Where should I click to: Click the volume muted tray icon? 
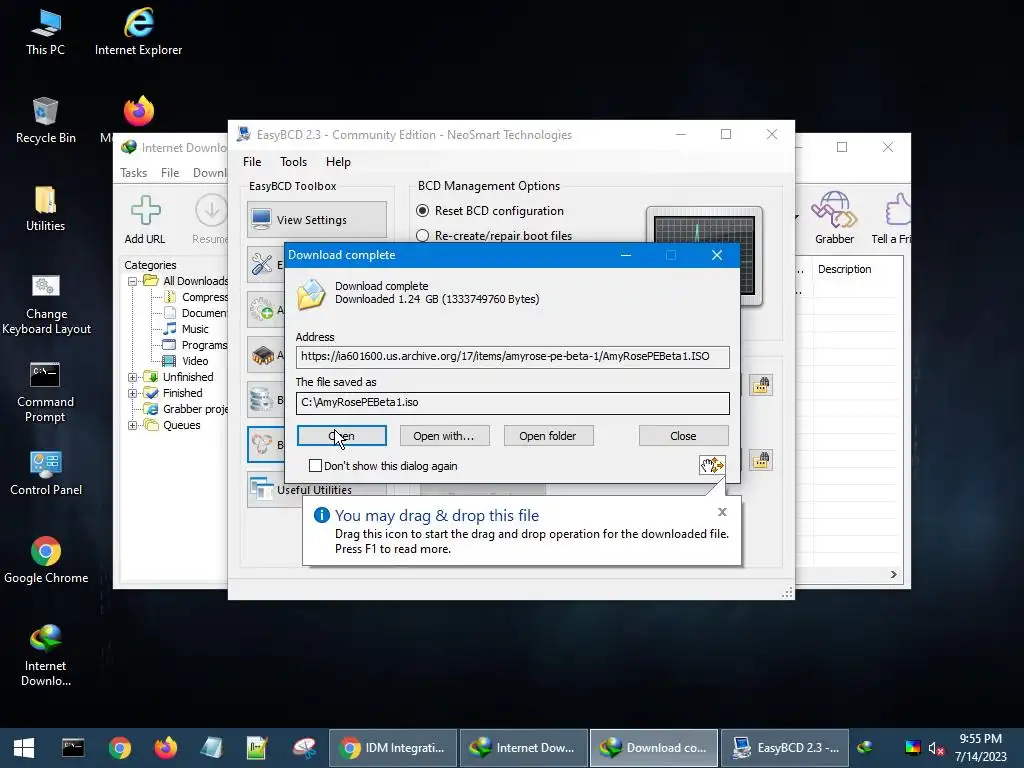point(936,748)
